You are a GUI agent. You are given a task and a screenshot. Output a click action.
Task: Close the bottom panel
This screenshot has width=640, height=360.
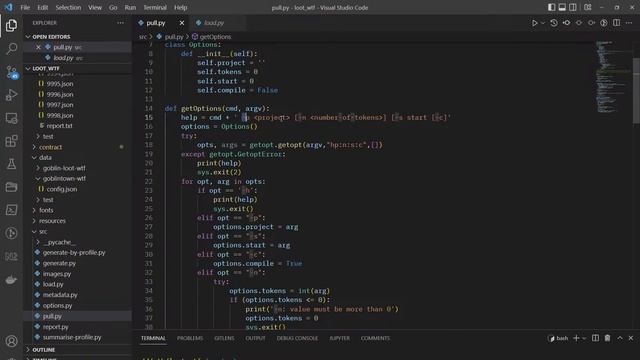tap(631, 338)
